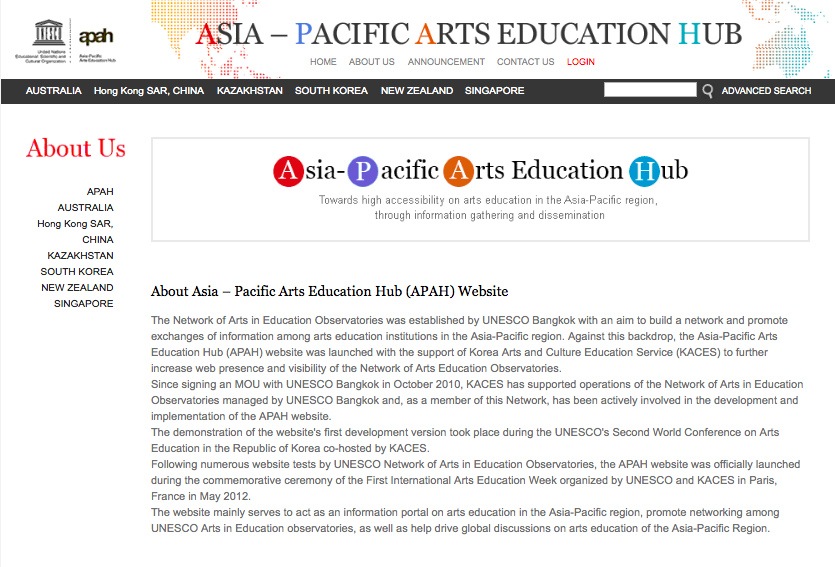Select SINGAPORE in the dark navigation bar
Viewport: 835px width, 567px height.
495,91
